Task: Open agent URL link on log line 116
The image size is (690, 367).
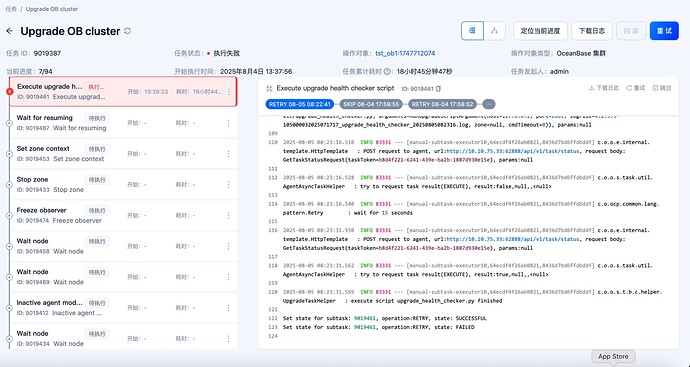Action: pyautogui.click(x=513, y=239)
